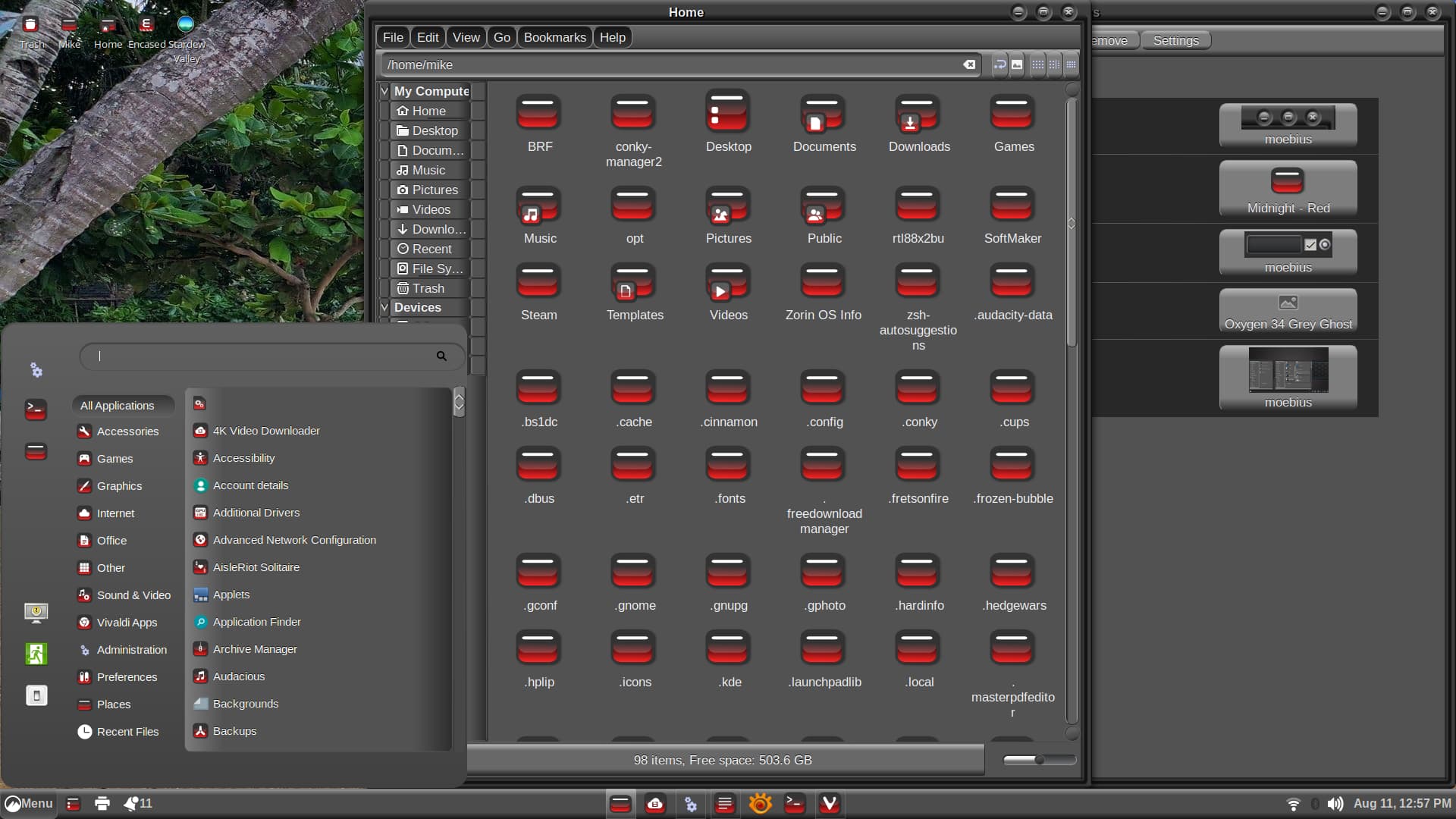Click the volume speaker icon in the tray
This screenshot has width=1456, height=819.
click(1335, 803)
